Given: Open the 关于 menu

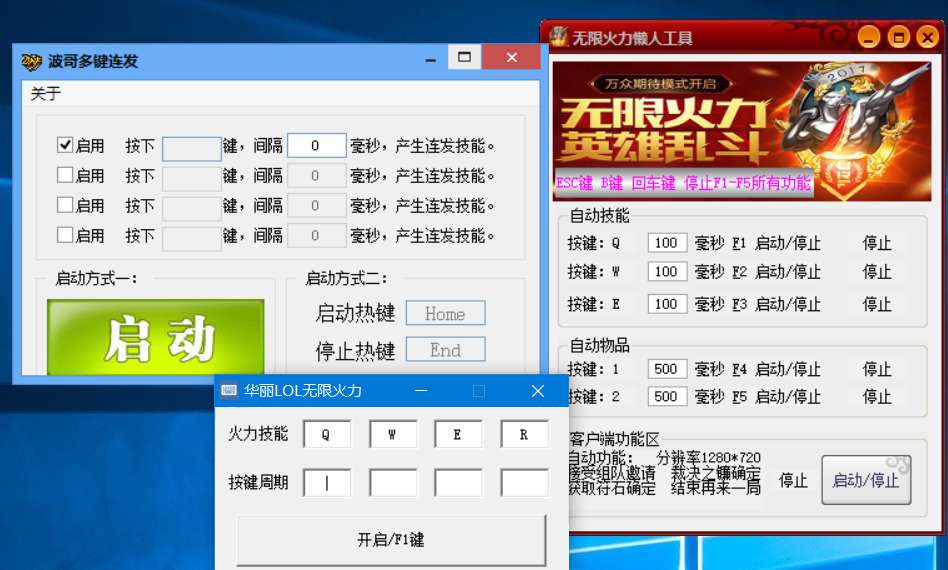Looking at the screenshot, I should [x=46, y=94].
